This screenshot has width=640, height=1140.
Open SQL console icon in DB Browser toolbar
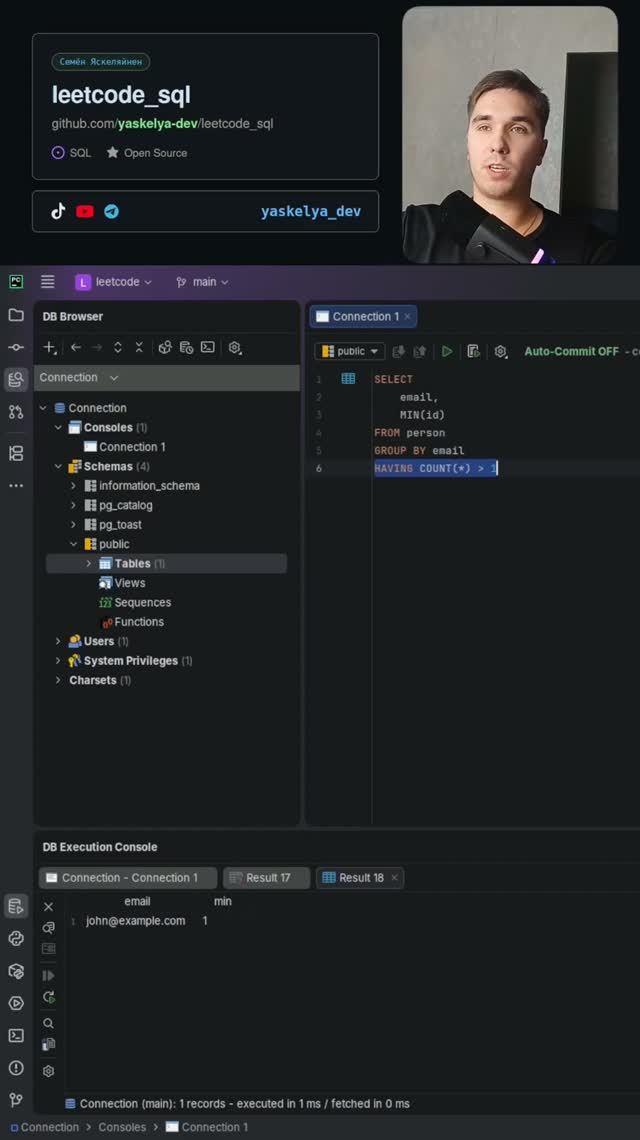coord(208,348)
